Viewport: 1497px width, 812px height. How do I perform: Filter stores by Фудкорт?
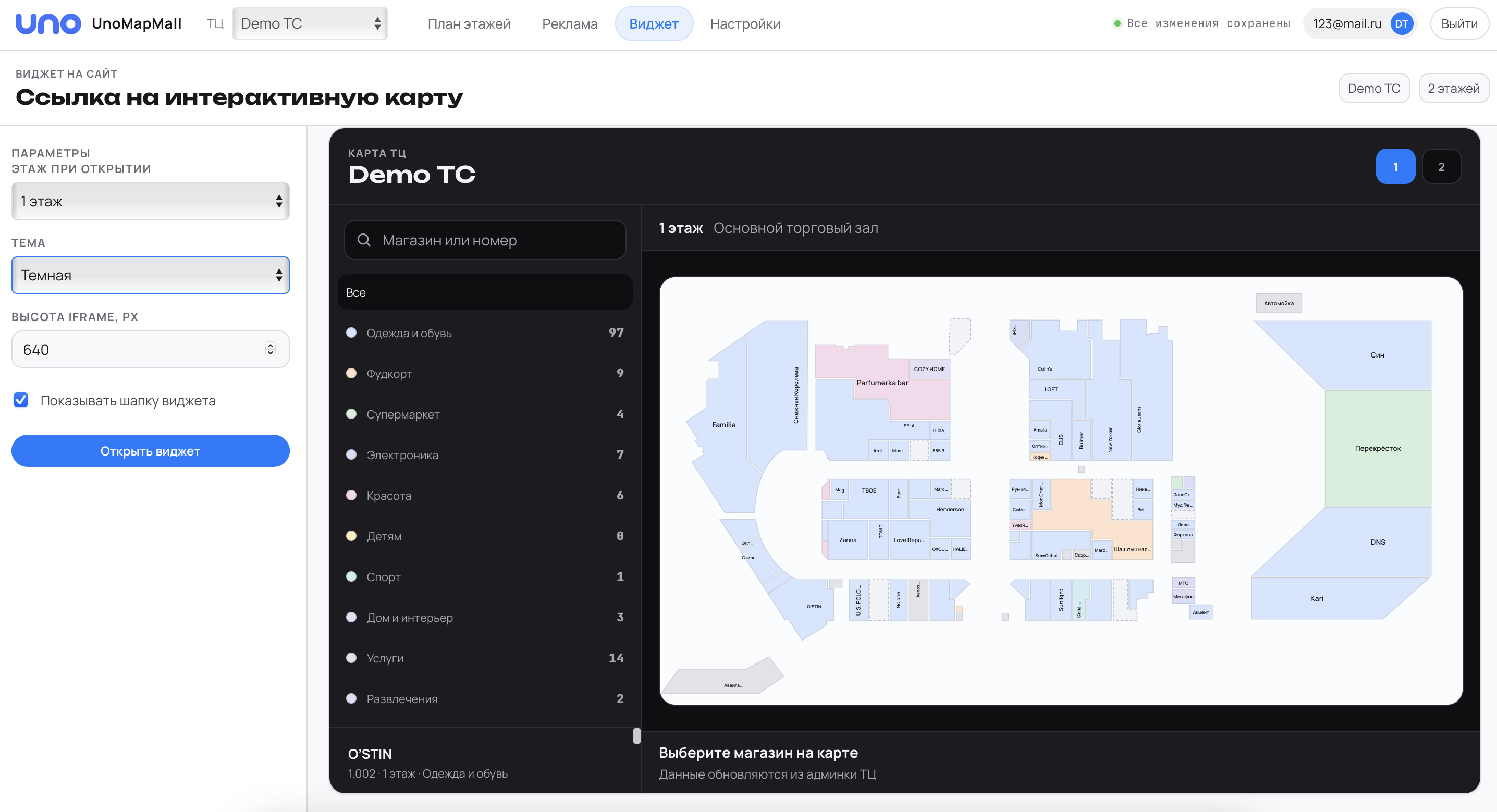pos(485,374)
